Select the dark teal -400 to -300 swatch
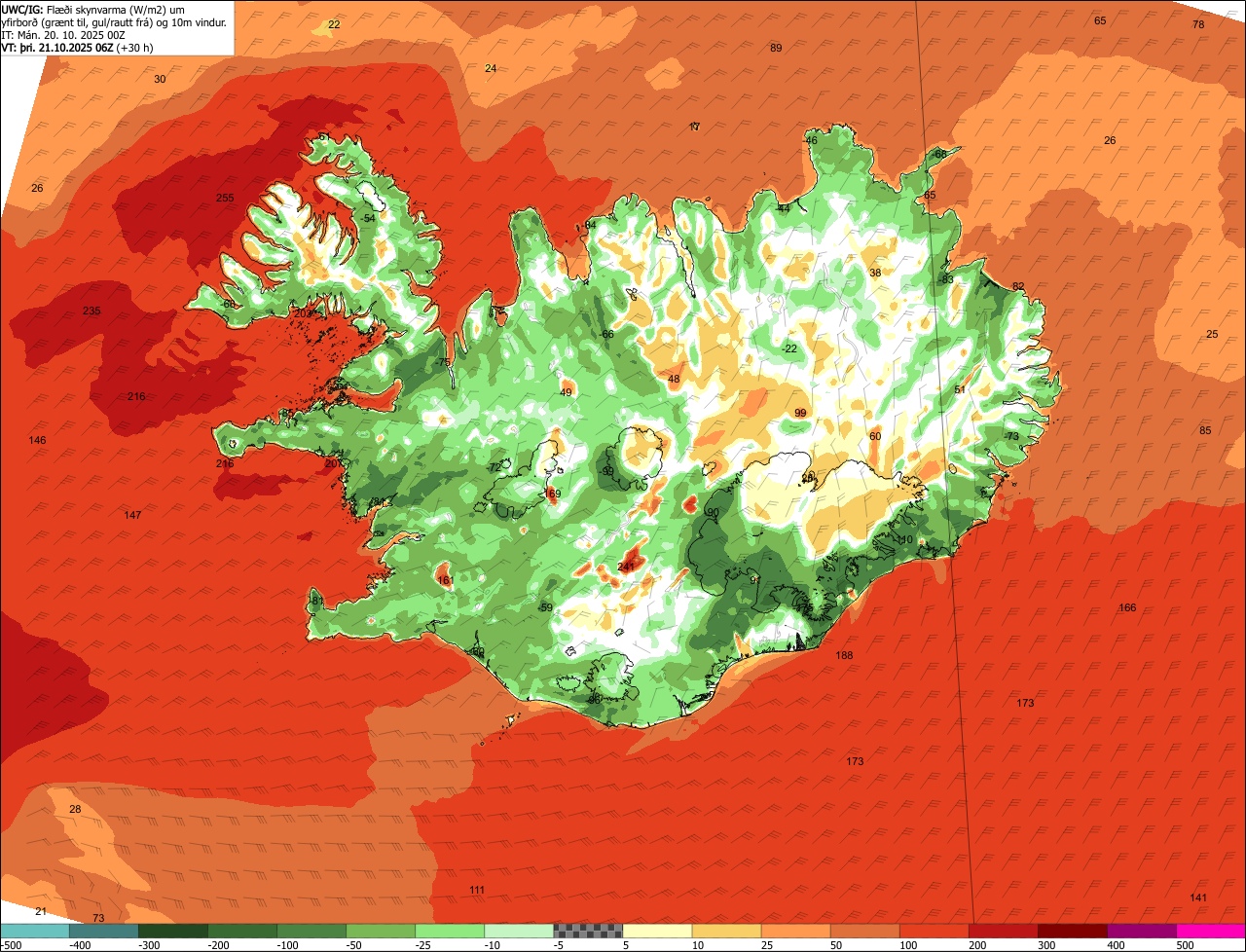This screenshot has width=1246, height=952. pos(104,931)
